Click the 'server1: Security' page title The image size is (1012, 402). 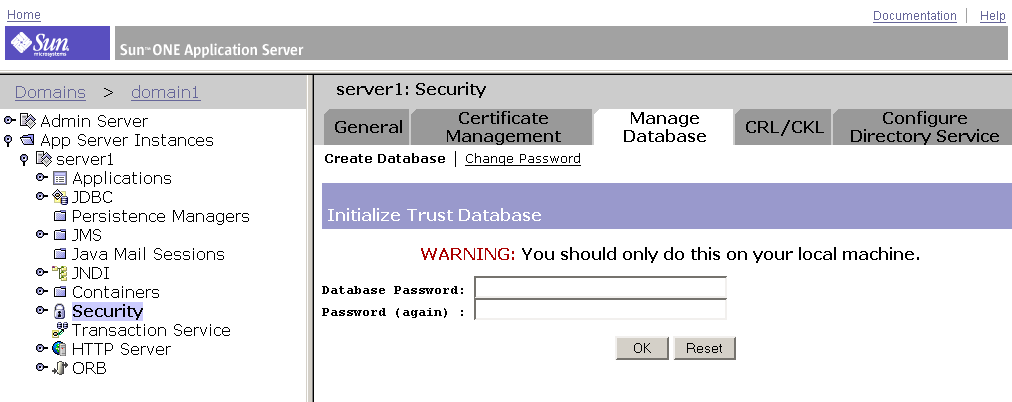pos(410,89)
